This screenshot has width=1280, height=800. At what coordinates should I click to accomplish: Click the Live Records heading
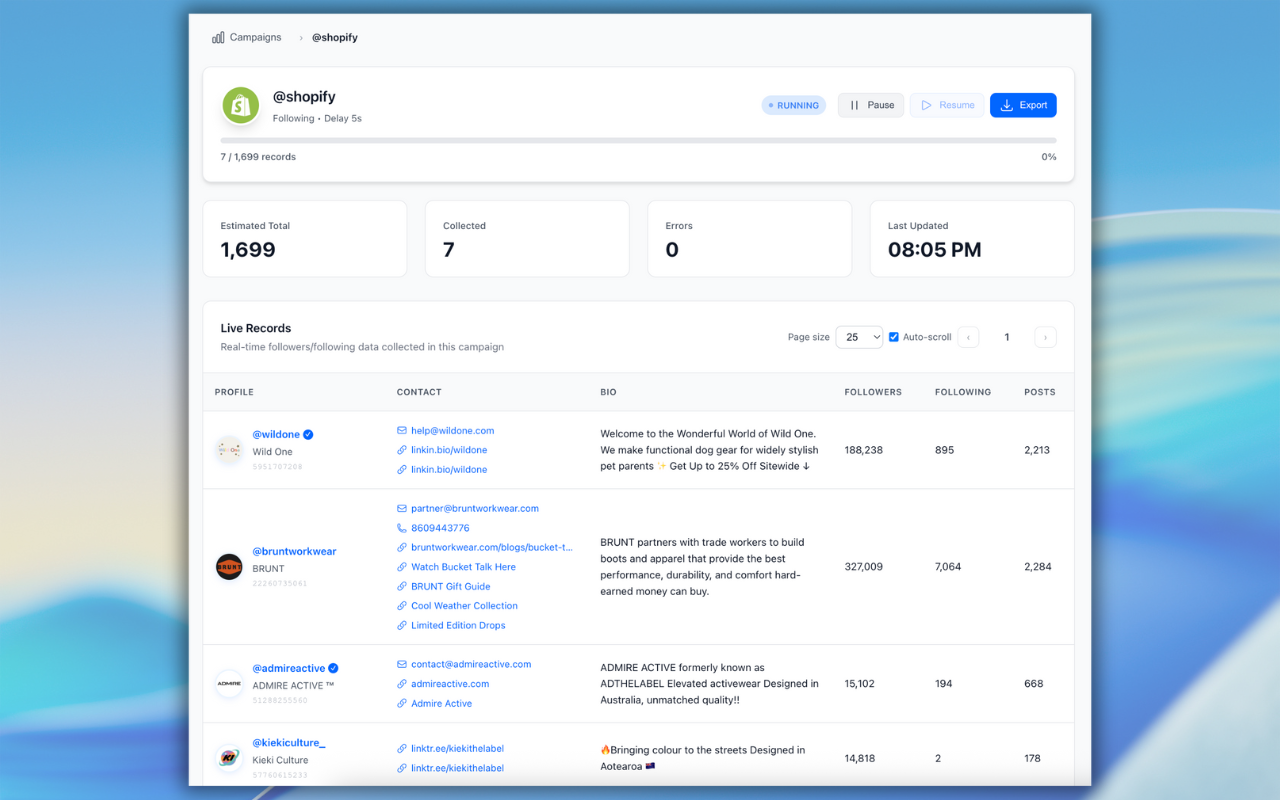coord(256,328)
